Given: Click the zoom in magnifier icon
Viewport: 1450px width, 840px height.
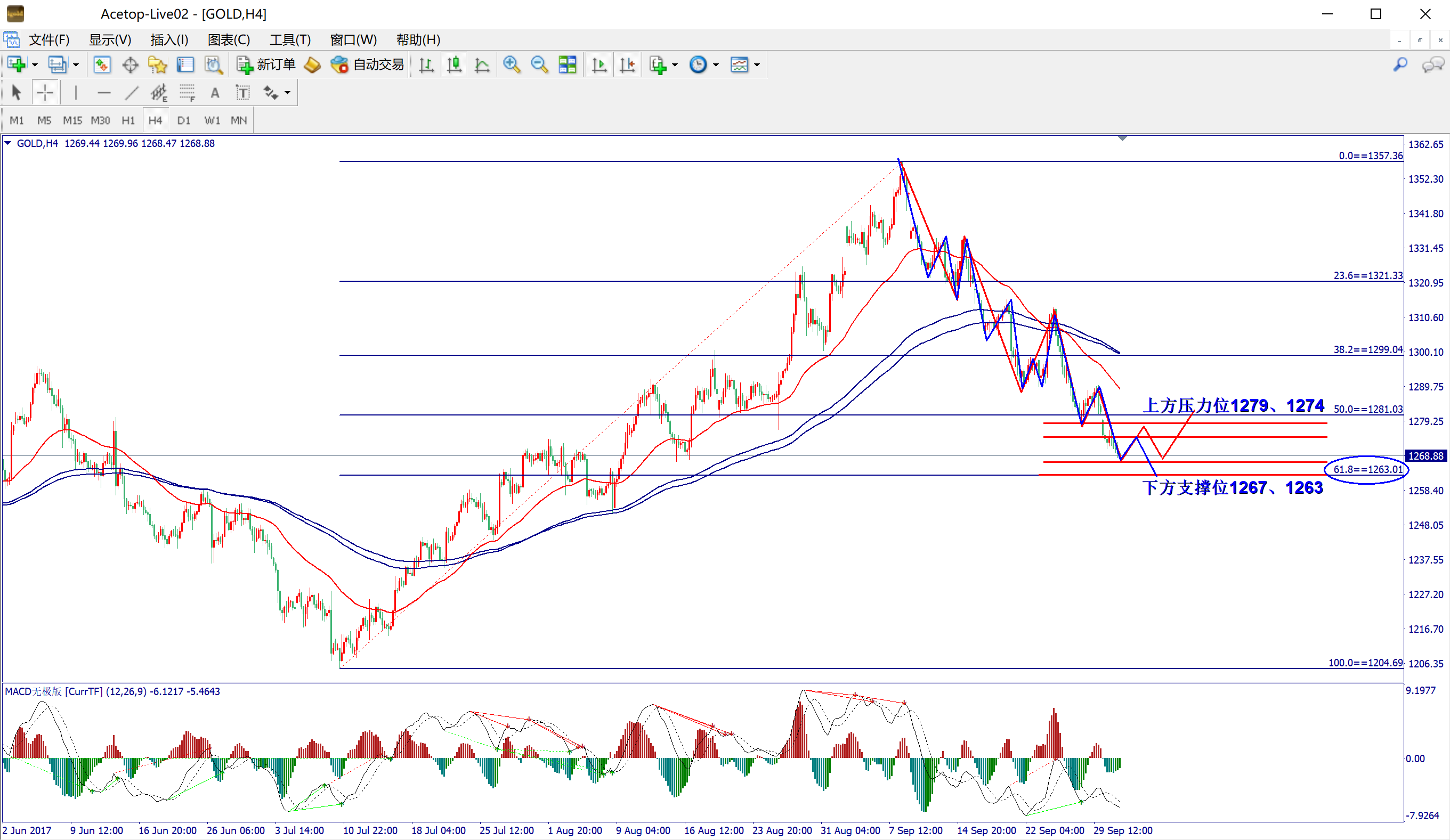Looking at the screenshot, I should (511, 64).
